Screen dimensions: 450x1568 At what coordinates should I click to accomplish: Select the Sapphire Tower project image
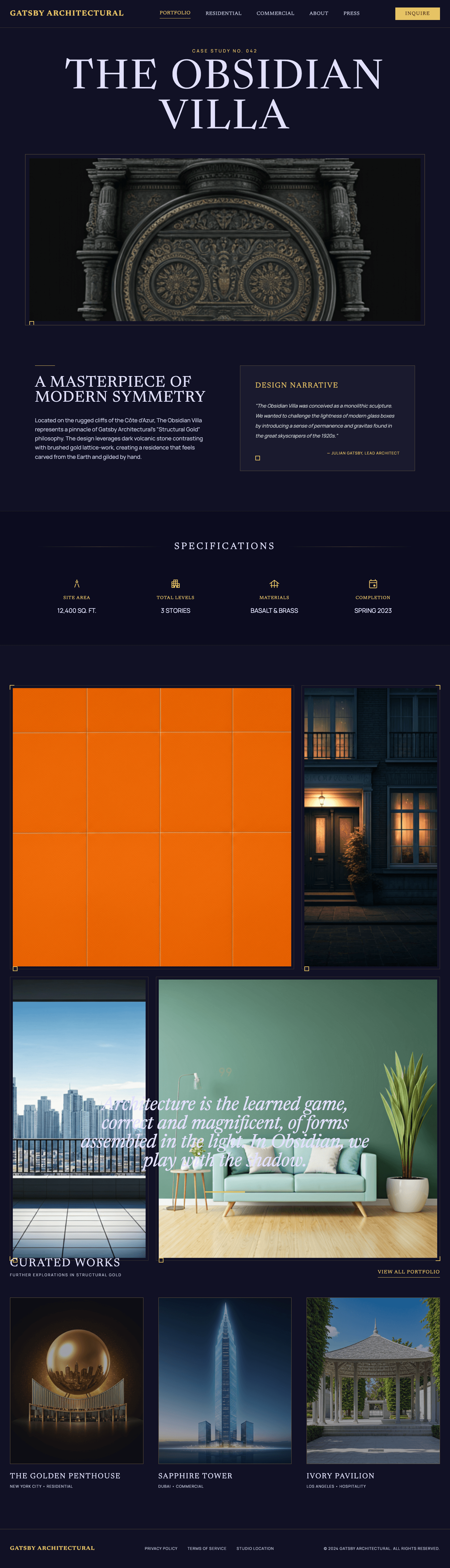point(225,1380)
